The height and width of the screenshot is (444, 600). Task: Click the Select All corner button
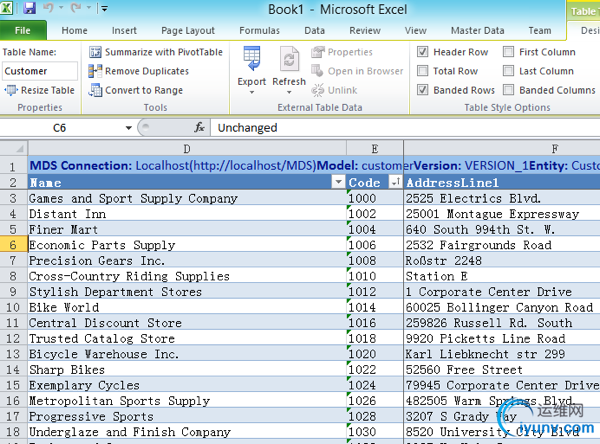pos(14,148)
